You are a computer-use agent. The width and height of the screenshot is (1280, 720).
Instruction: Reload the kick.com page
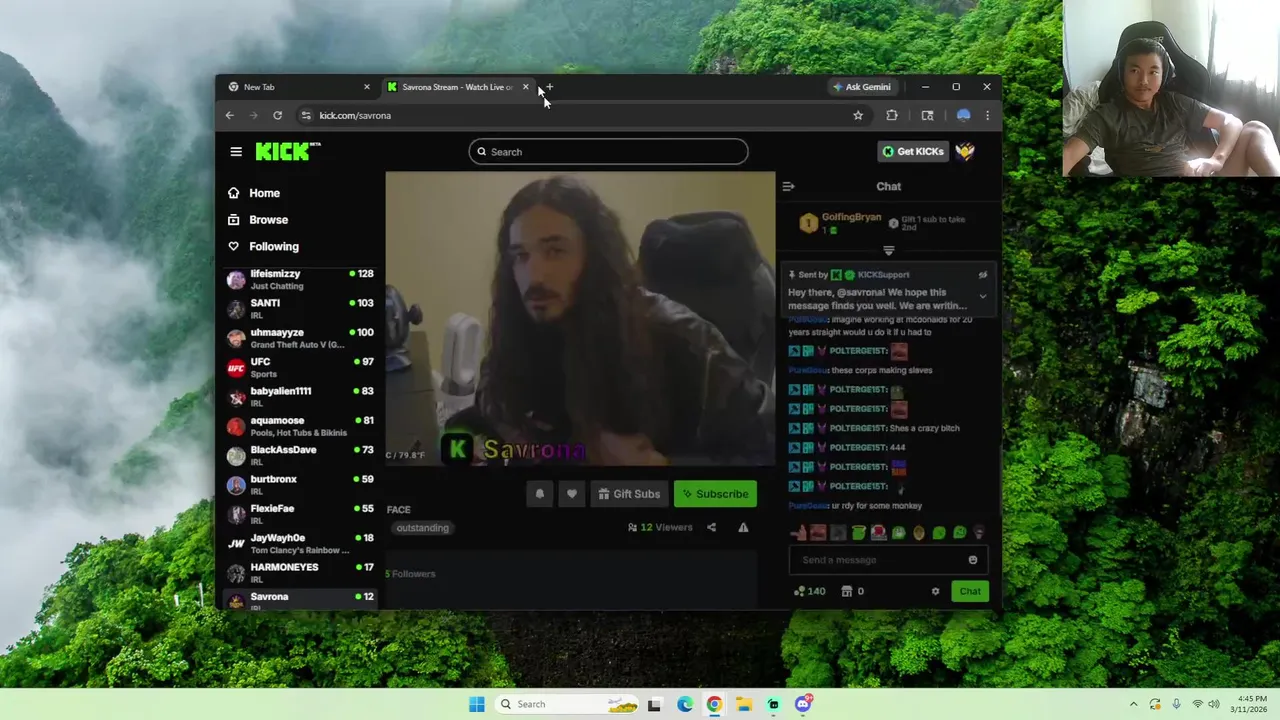point(278,115)
